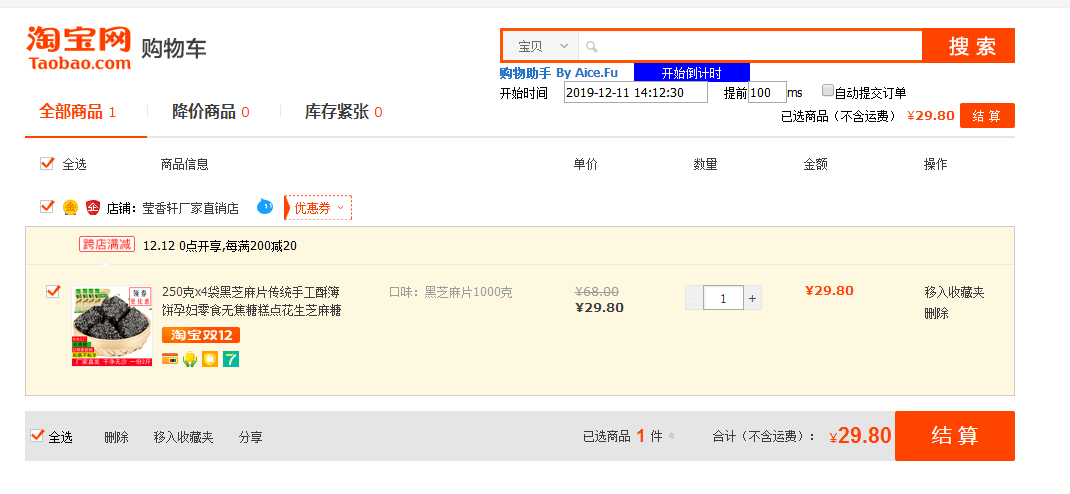1070x494 pixels.
Task: Click the quantity input field
Action: tap(723, 298)
